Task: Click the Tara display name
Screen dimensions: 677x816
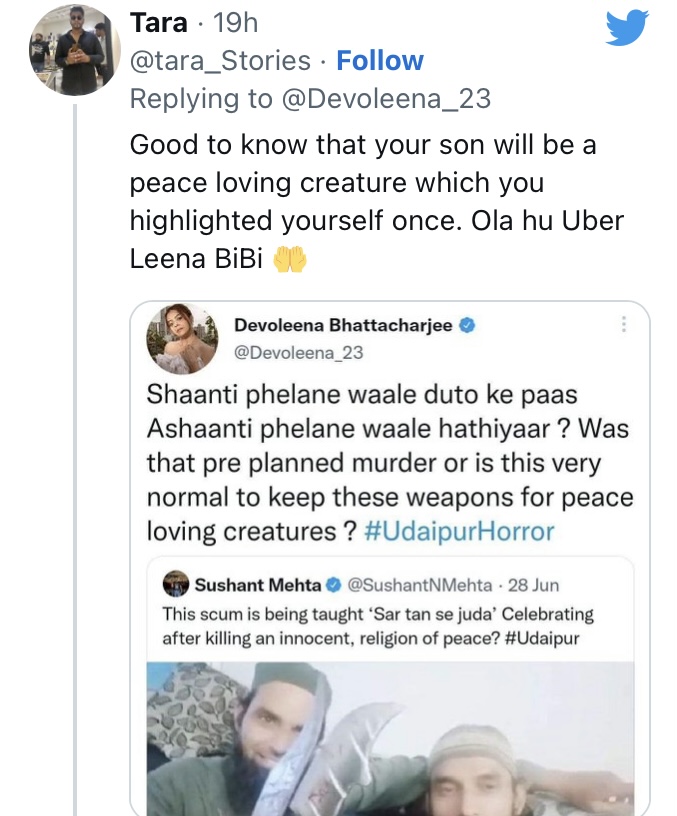Action: (x=159, y=23)
